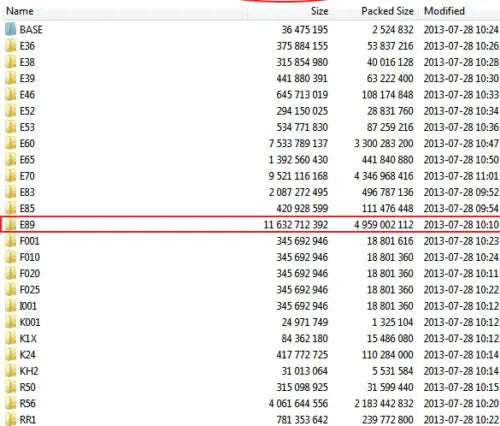Click modified date 2013-07-28 10:23

(461, 241)
